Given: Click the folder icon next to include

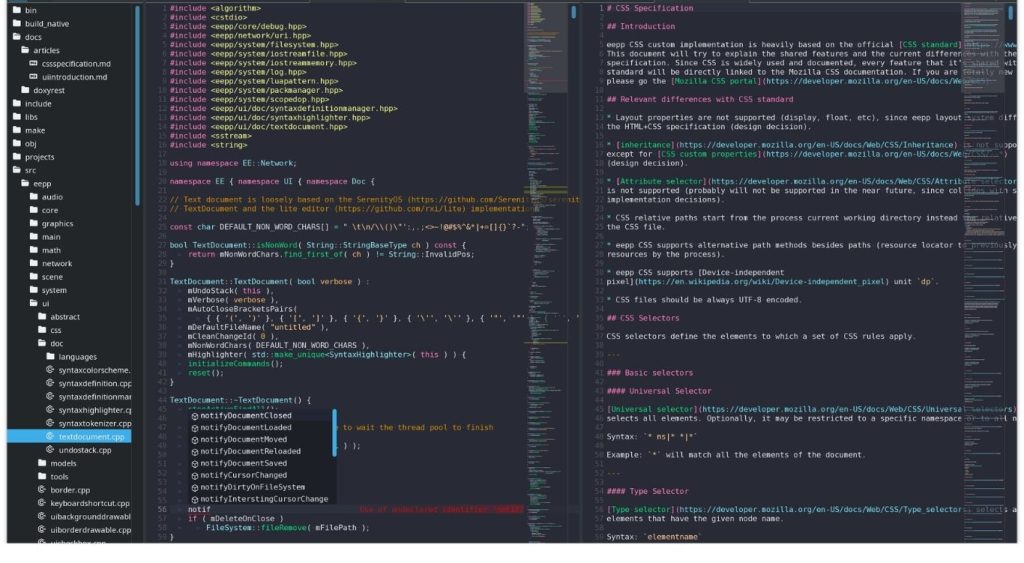Looking at the screenshot, I should [x=17, y=103].
